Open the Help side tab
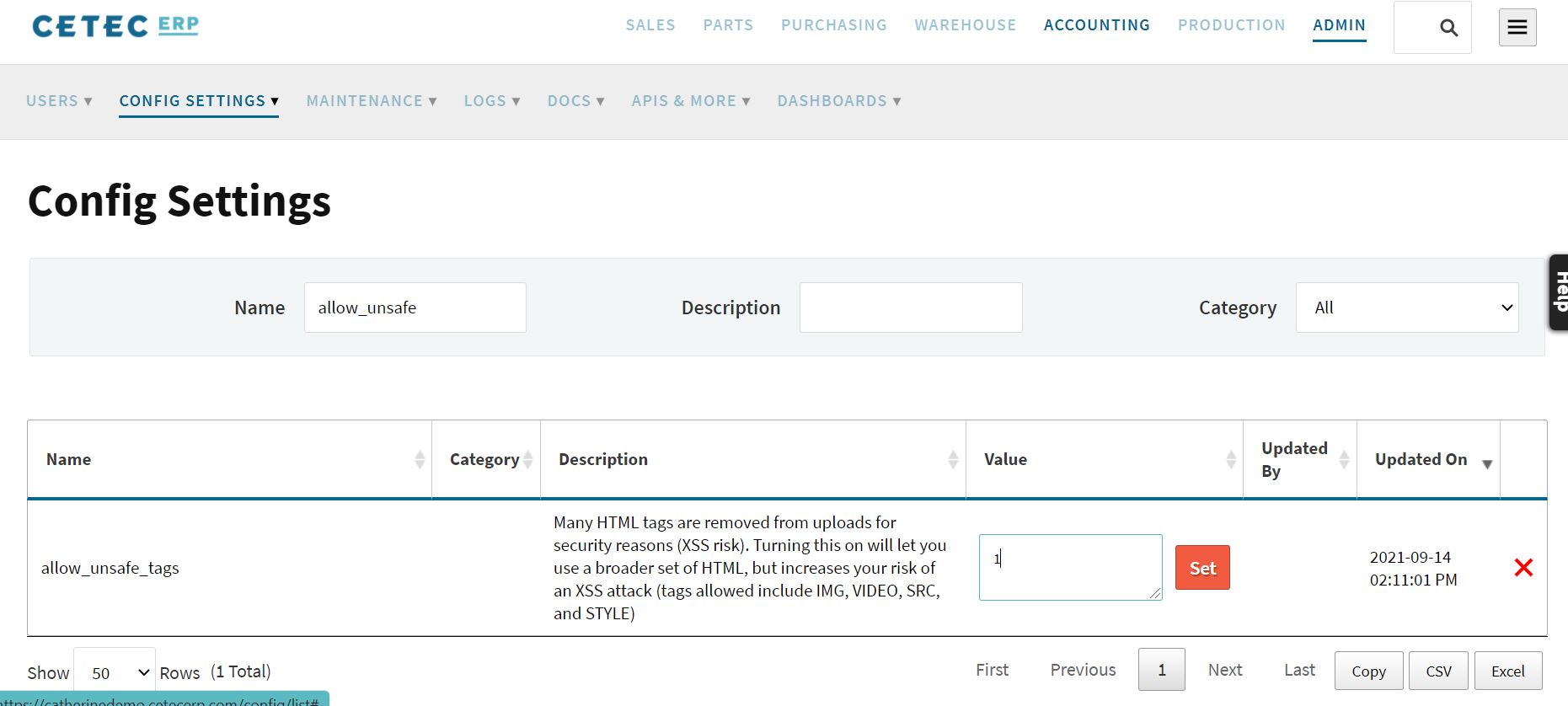 1559,292
